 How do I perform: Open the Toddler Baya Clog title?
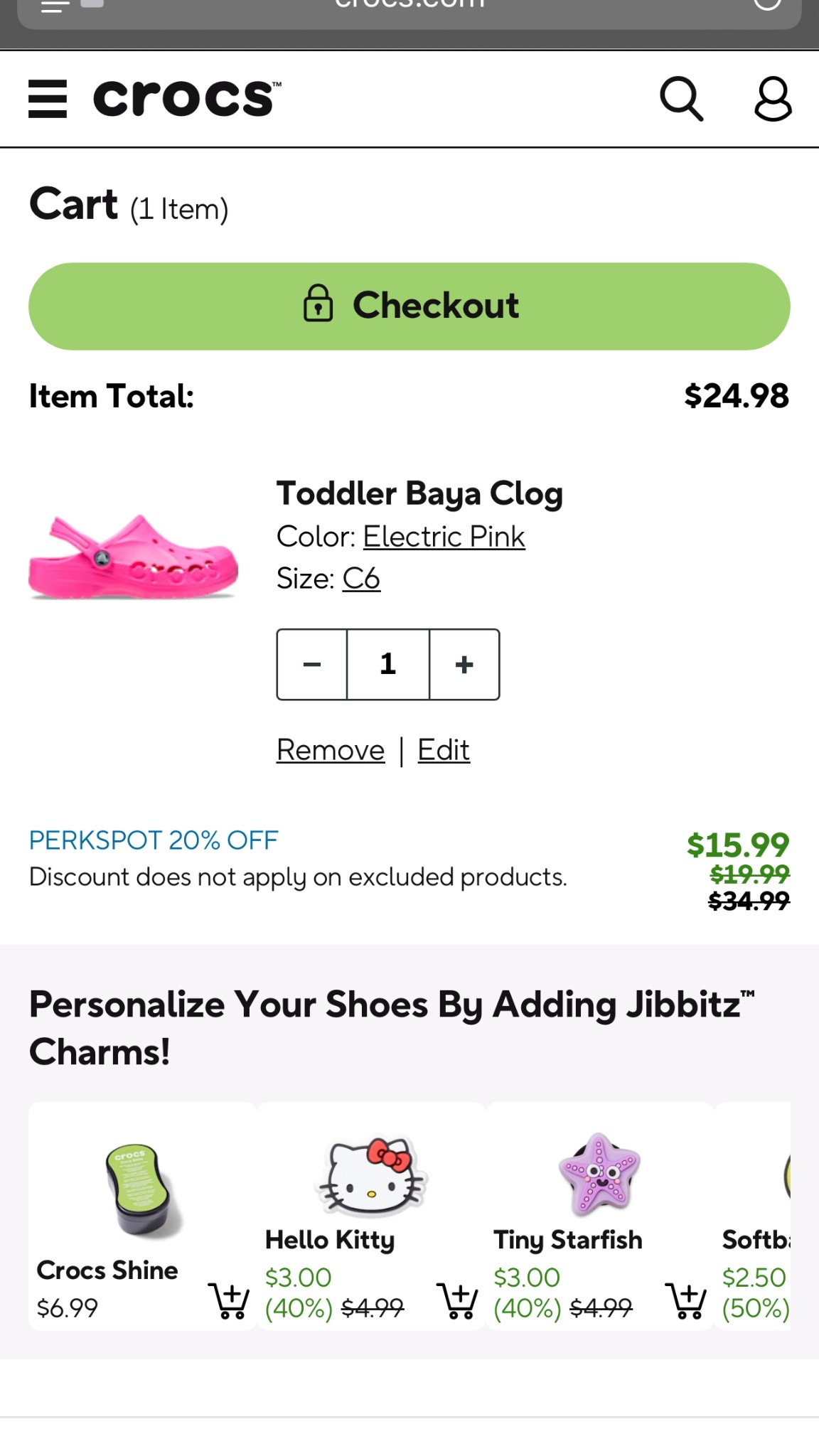419,493
